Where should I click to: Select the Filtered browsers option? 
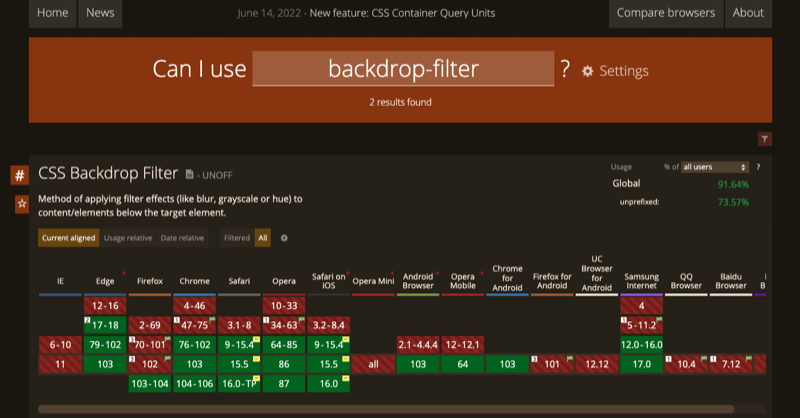[x=237, y=238]
